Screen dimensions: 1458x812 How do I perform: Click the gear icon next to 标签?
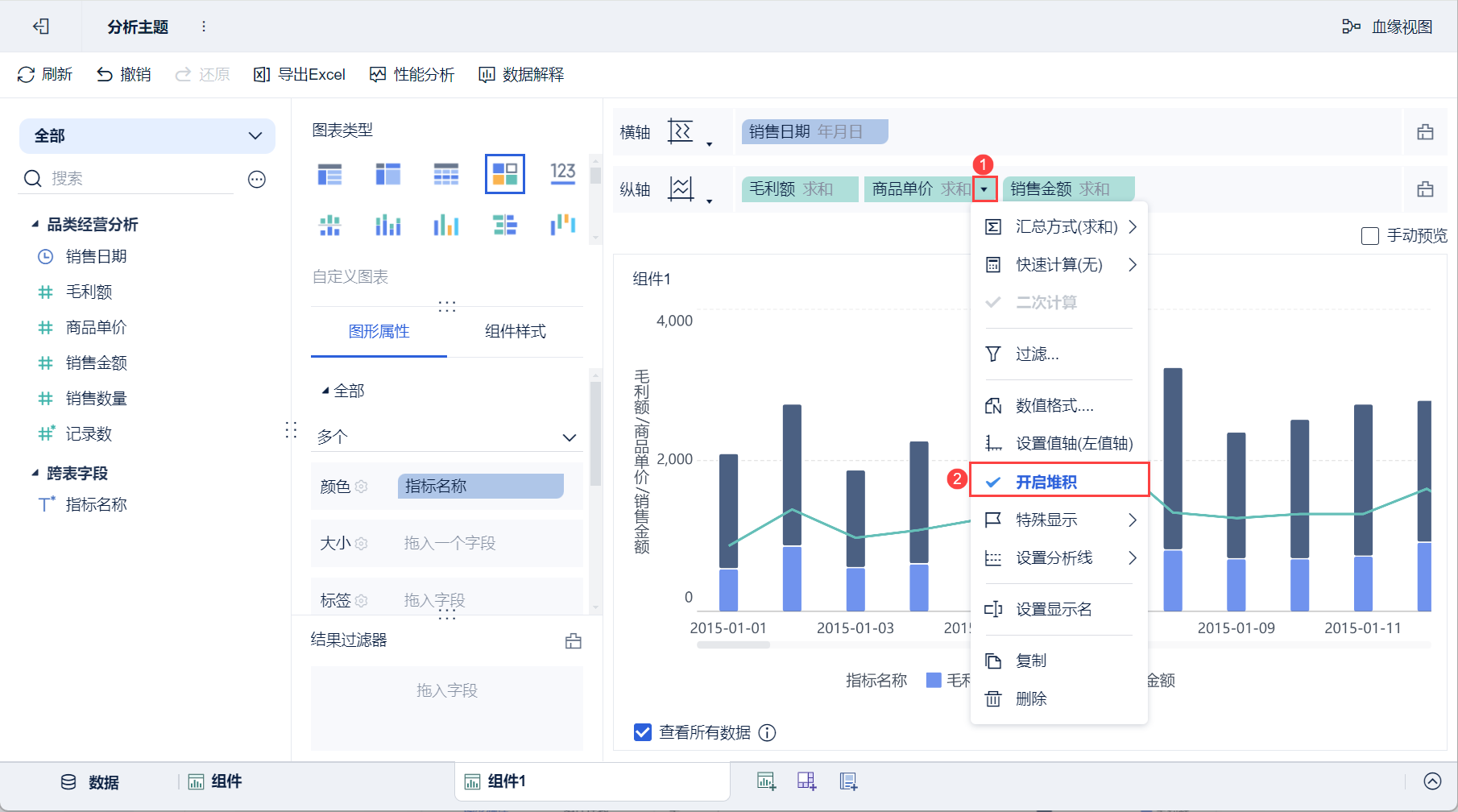click(x=362, y=601)
